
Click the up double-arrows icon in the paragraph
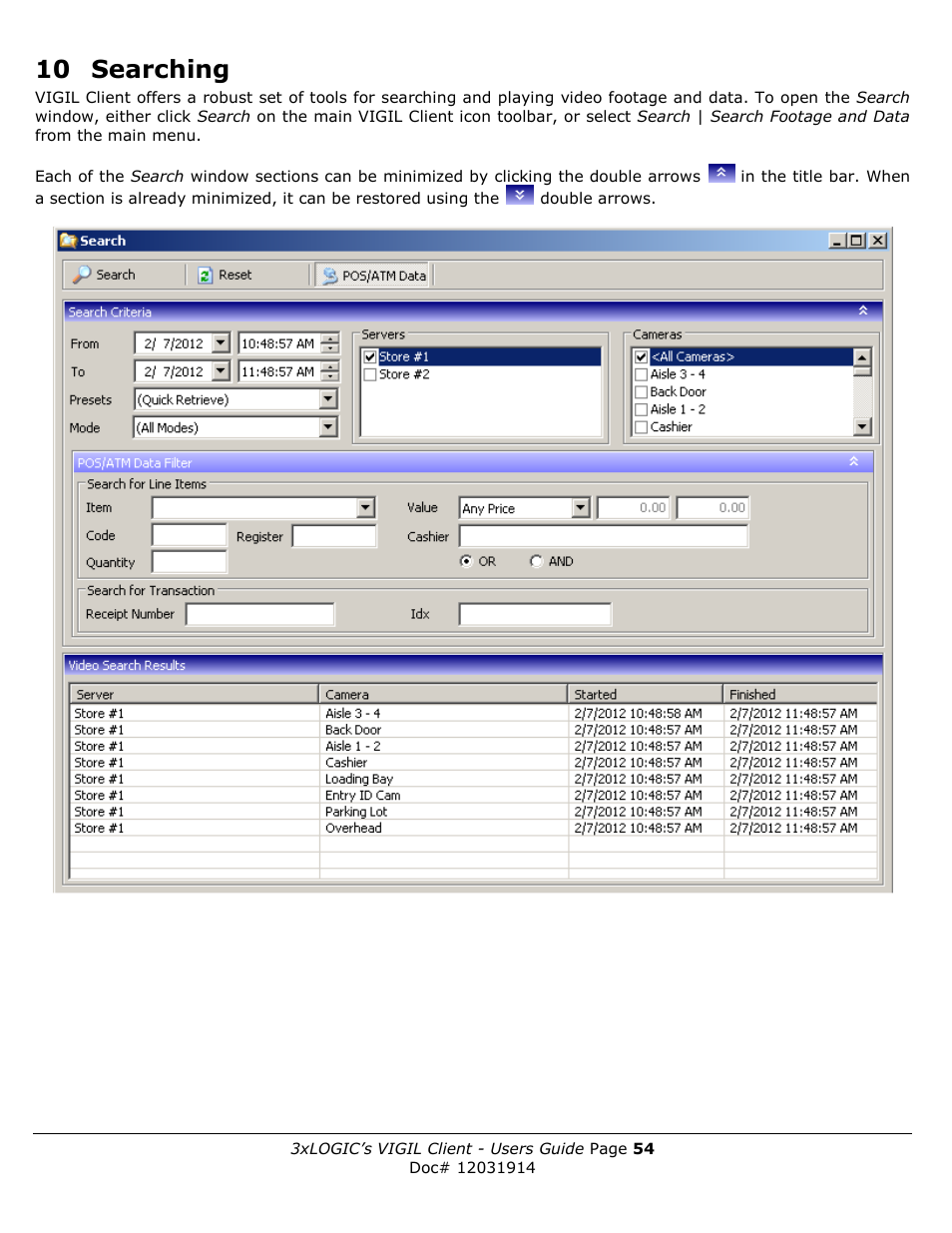click(x=721, y=173)
